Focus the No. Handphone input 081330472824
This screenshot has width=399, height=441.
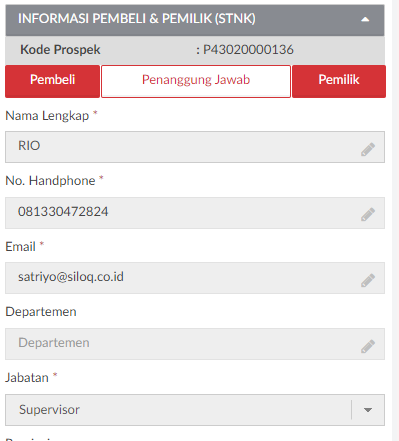click(x=195, y=213)
